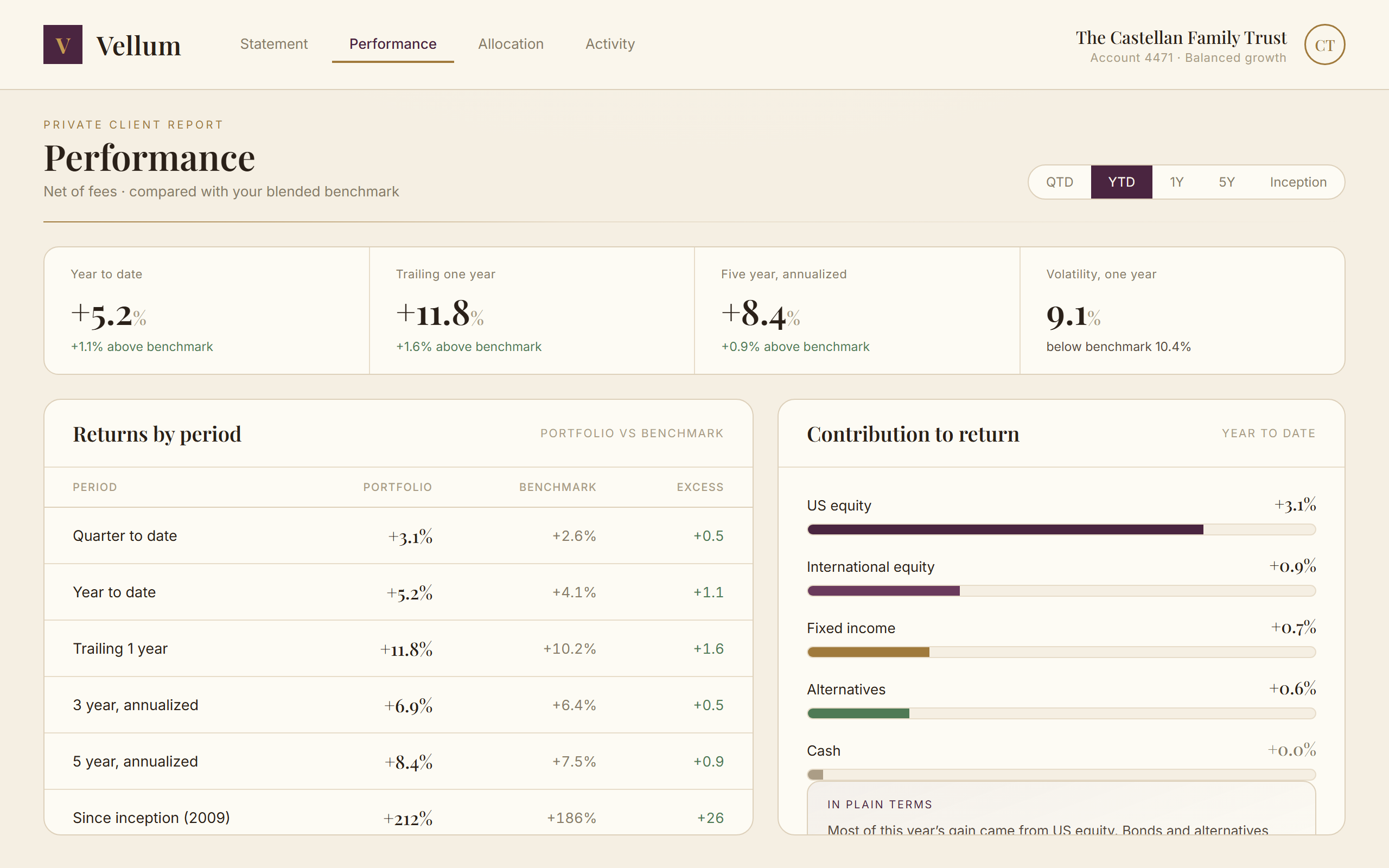Click The Castellan Family Trust account name
Screen dimensions: 1389x868
[1181, 38]
